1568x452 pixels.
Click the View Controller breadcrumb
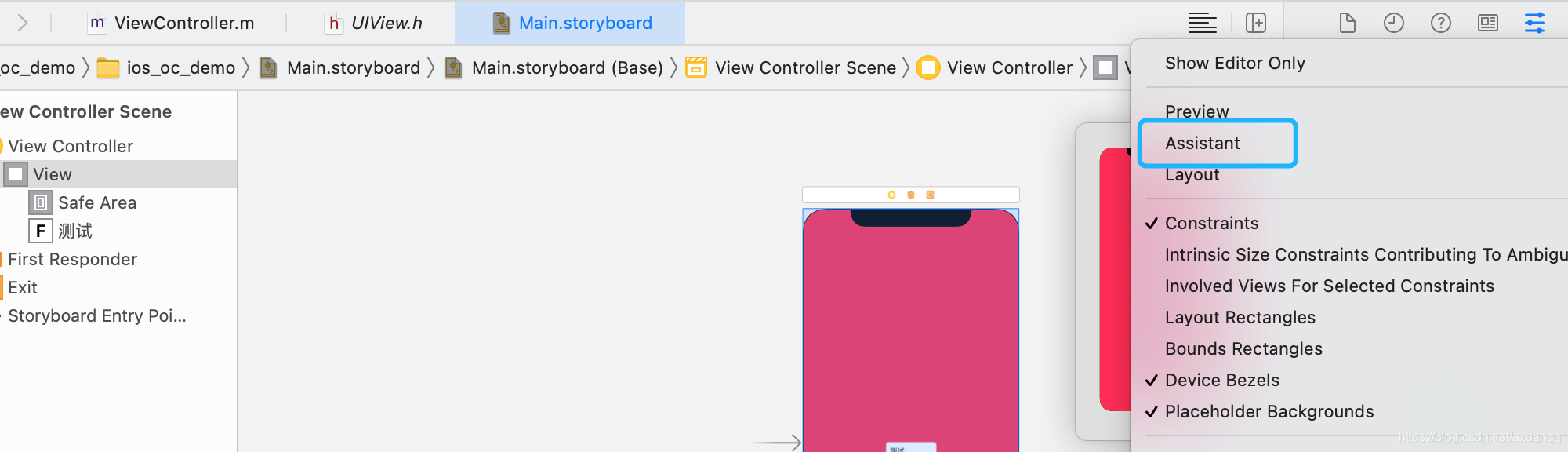point(995,68)
